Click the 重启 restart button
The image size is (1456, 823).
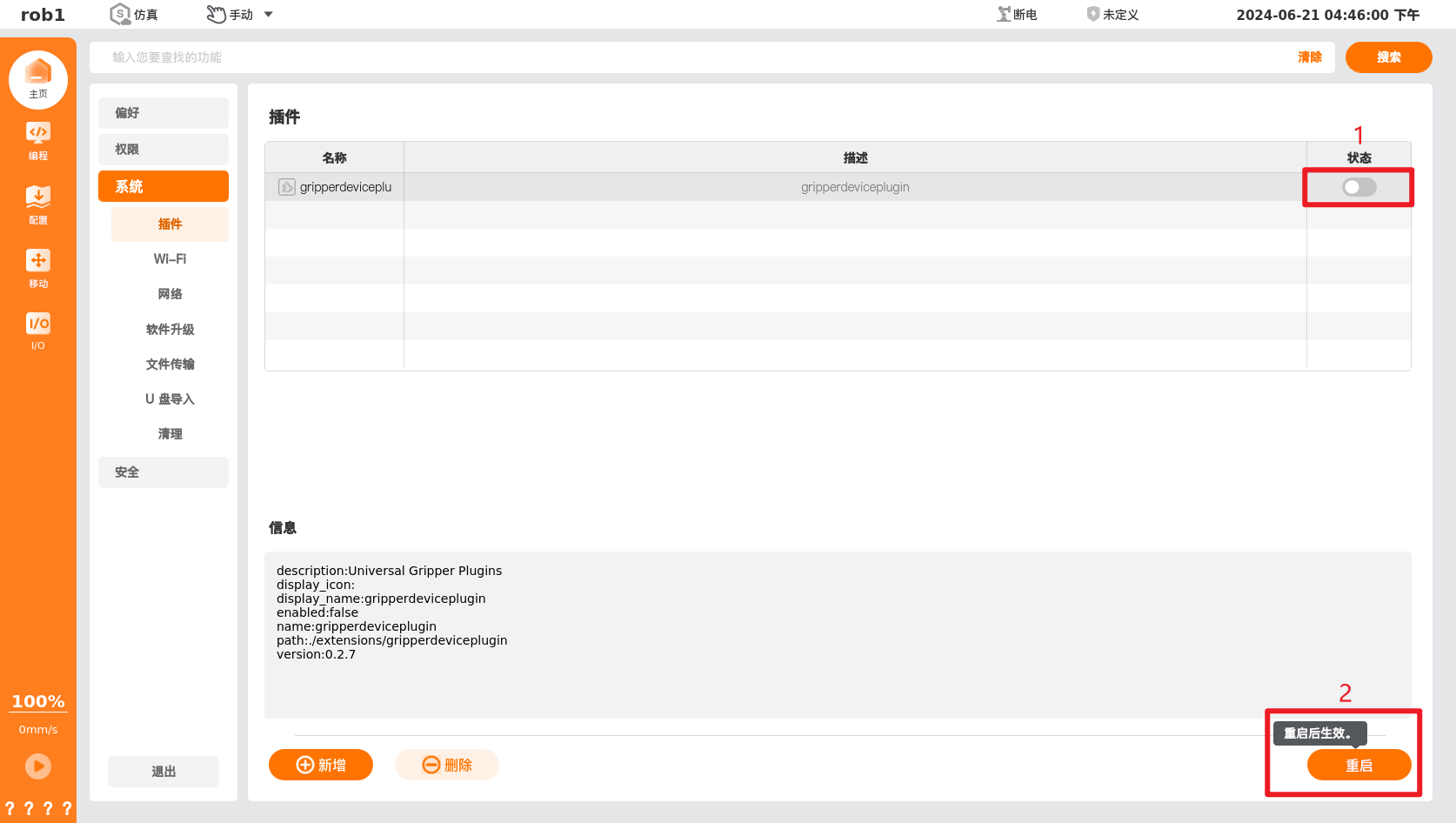coord(1359,765)
